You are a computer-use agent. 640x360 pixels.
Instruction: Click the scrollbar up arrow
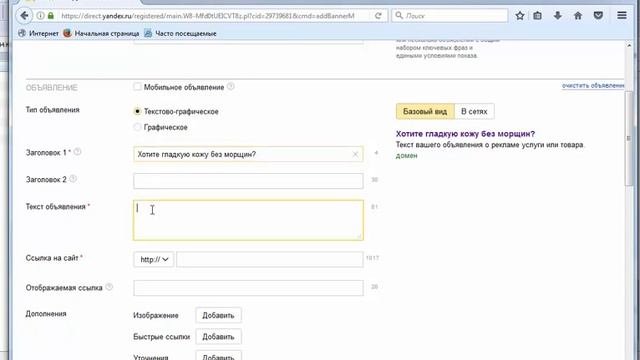[x=629, y=46]
